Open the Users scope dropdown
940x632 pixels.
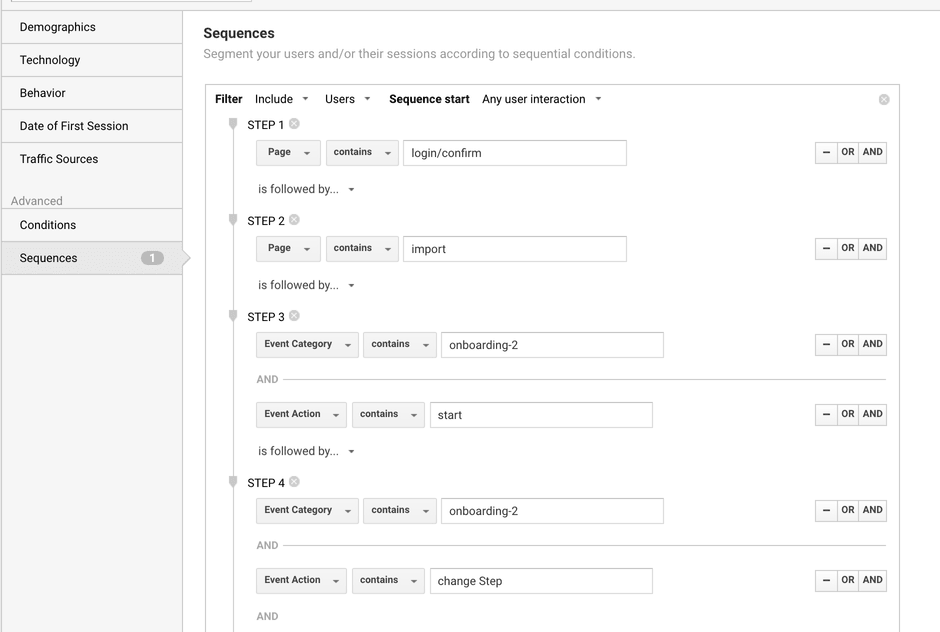click(346, 99)
